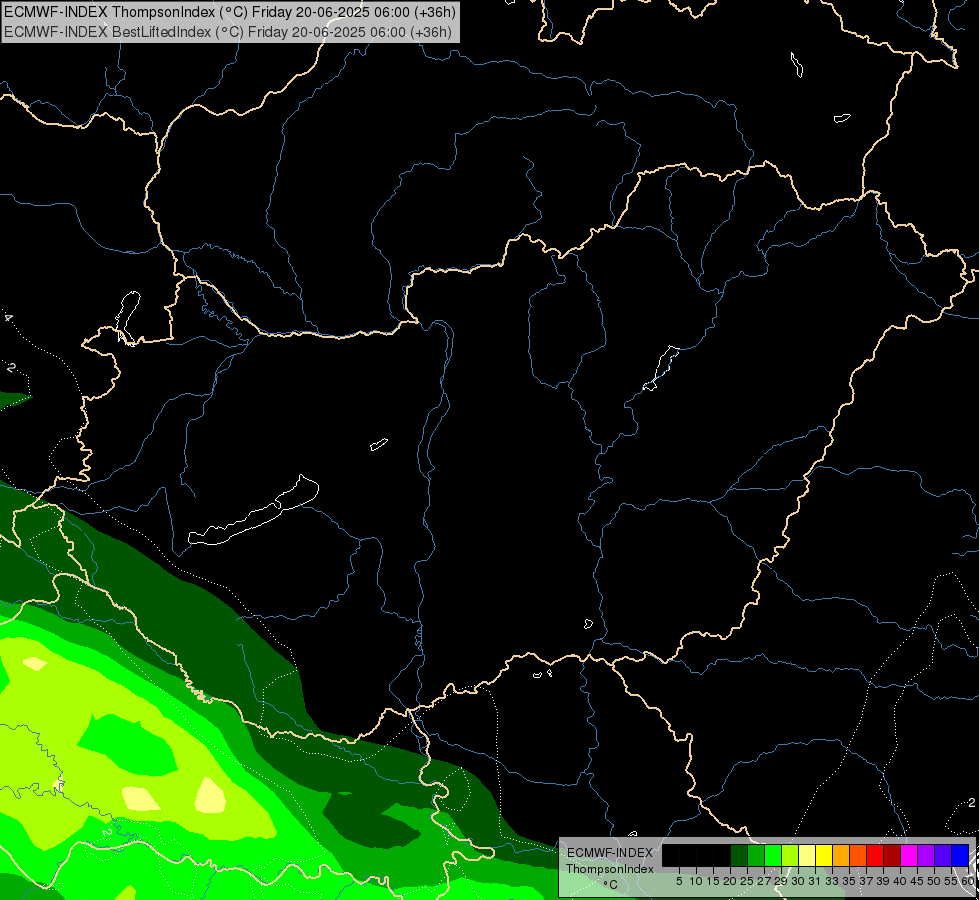Image resolution: width=979 pixels, height=900 pixels.
Task: Click the legend scale value 60
Action: (968, 881)
